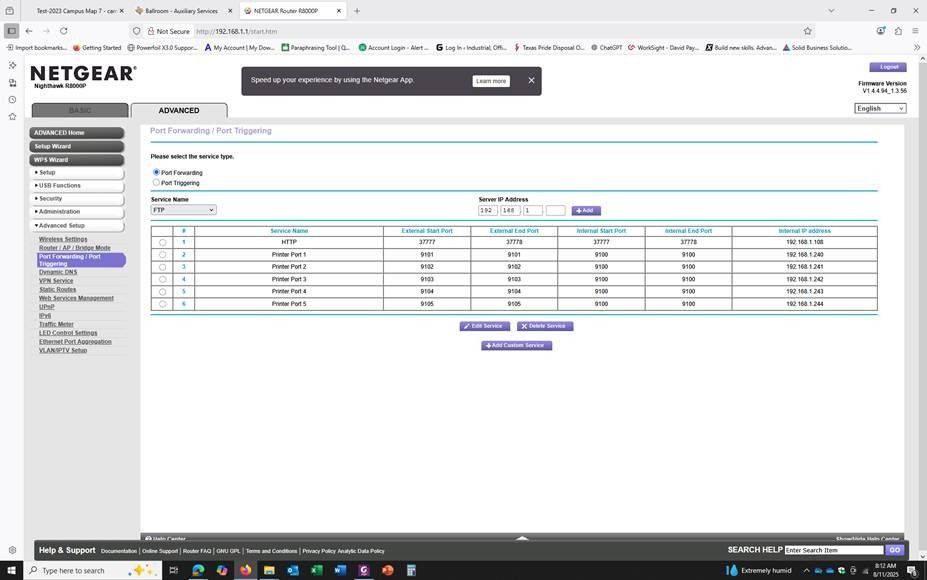Select the Port Triggering radio button
The image size is (927, 580).
click(x=156, y=182)
